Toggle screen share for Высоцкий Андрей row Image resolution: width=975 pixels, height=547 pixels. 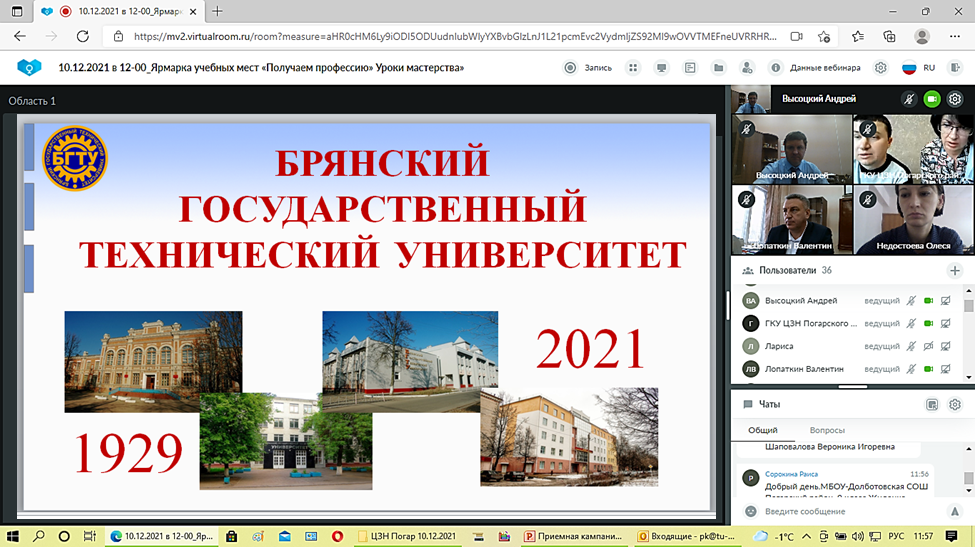coord(946,301)
